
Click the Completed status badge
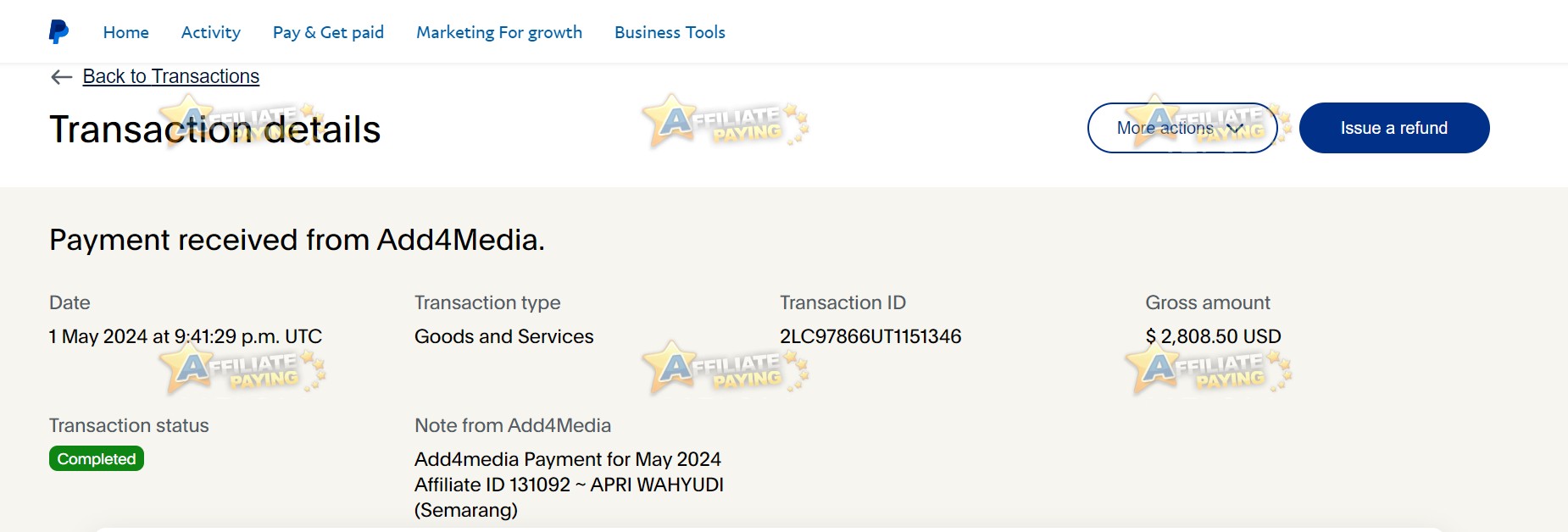point(97,458)
